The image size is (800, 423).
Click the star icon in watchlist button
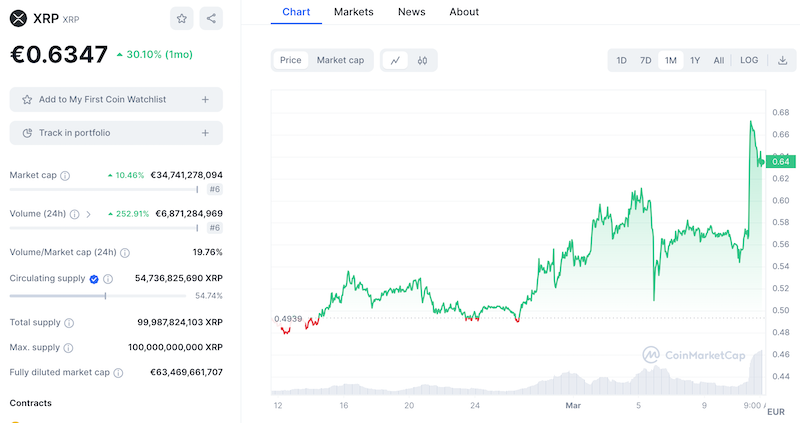[27, 99]
